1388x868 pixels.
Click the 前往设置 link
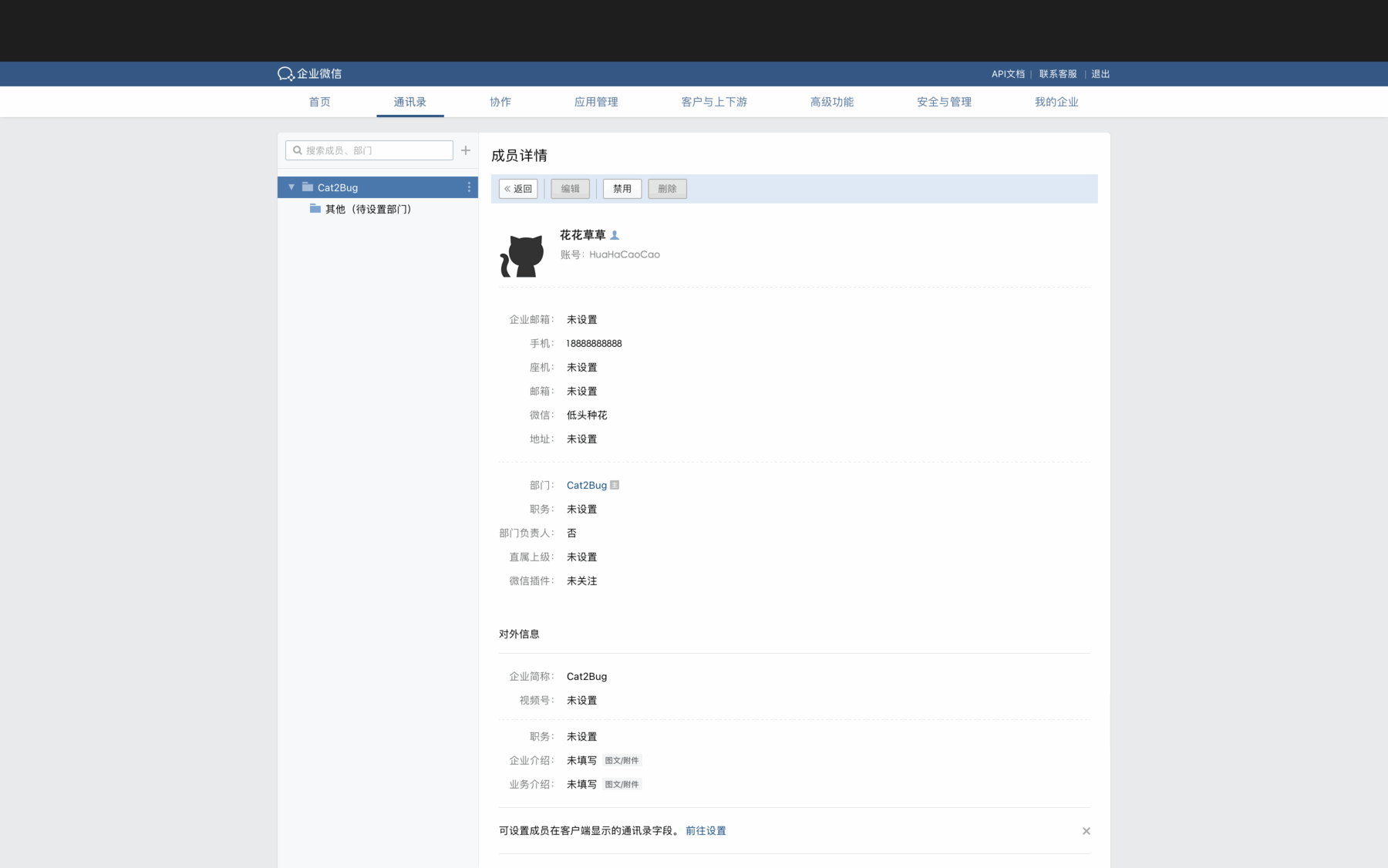706,831
